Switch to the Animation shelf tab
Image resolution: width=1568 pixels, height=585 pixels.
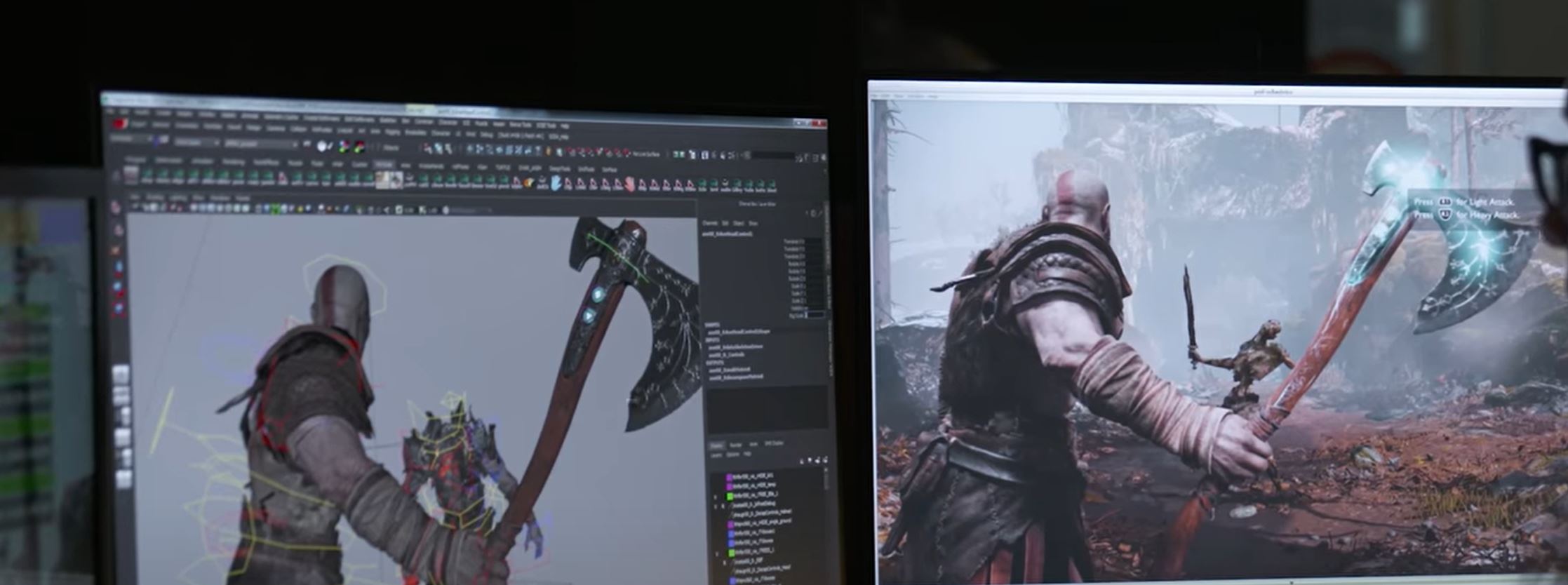[x=202, y=161]
